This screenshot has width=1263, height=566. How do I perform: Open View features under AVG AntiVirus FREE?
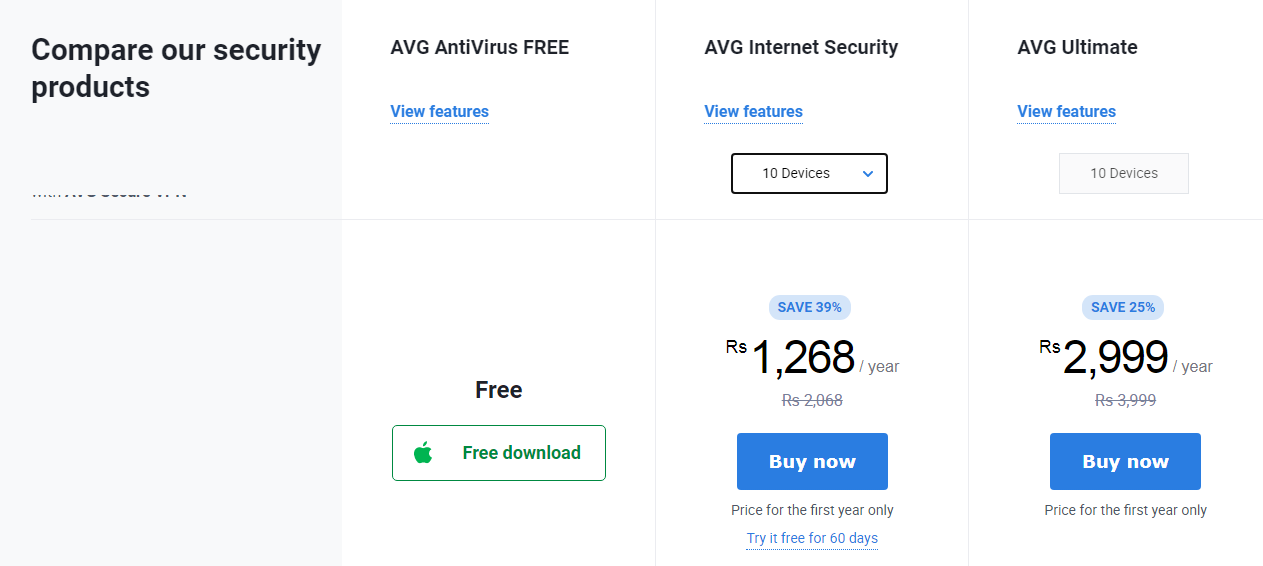click(439, 111)
